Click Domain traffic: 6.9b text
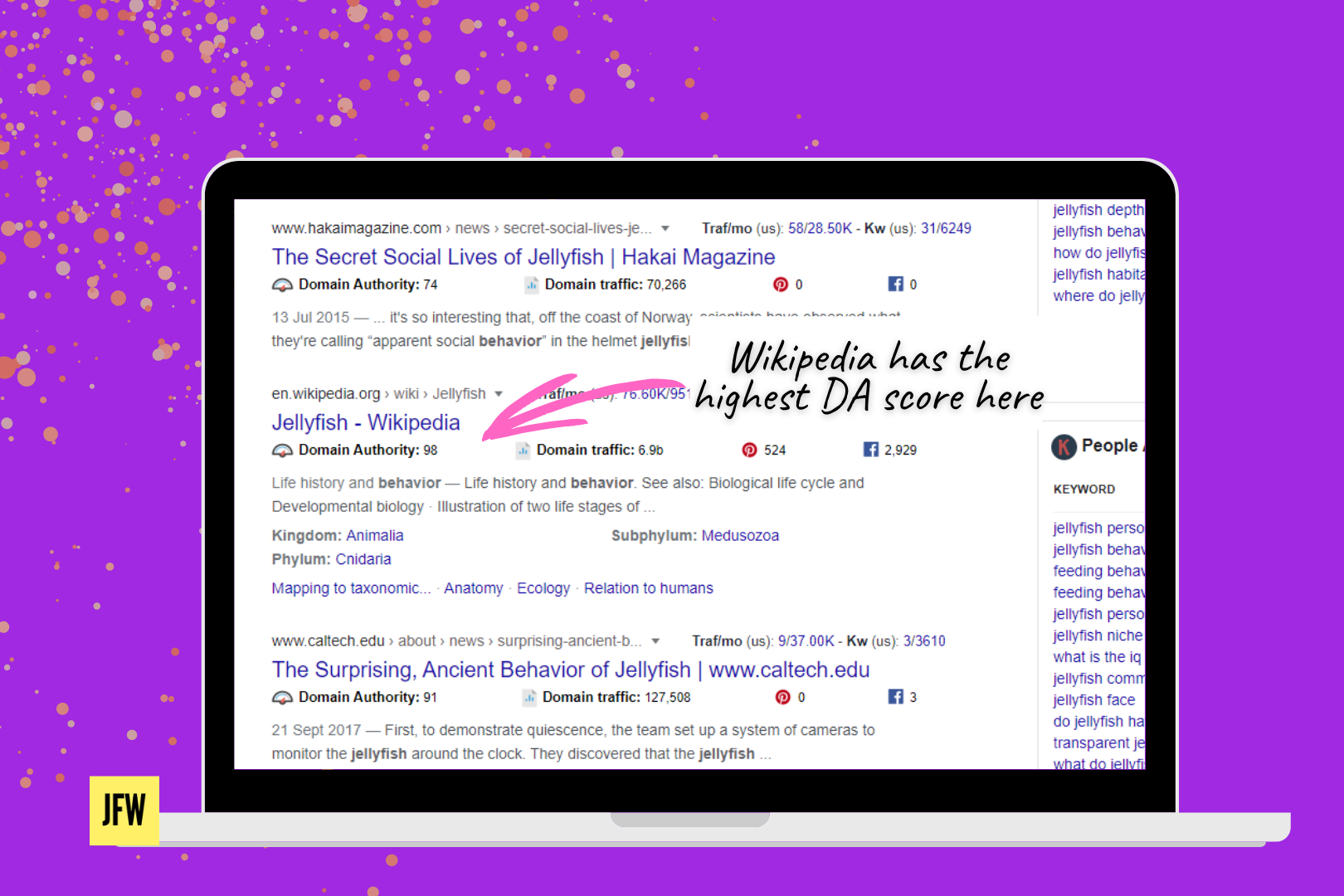Viewport: 1344px width, 896px height. click(600, 450)
